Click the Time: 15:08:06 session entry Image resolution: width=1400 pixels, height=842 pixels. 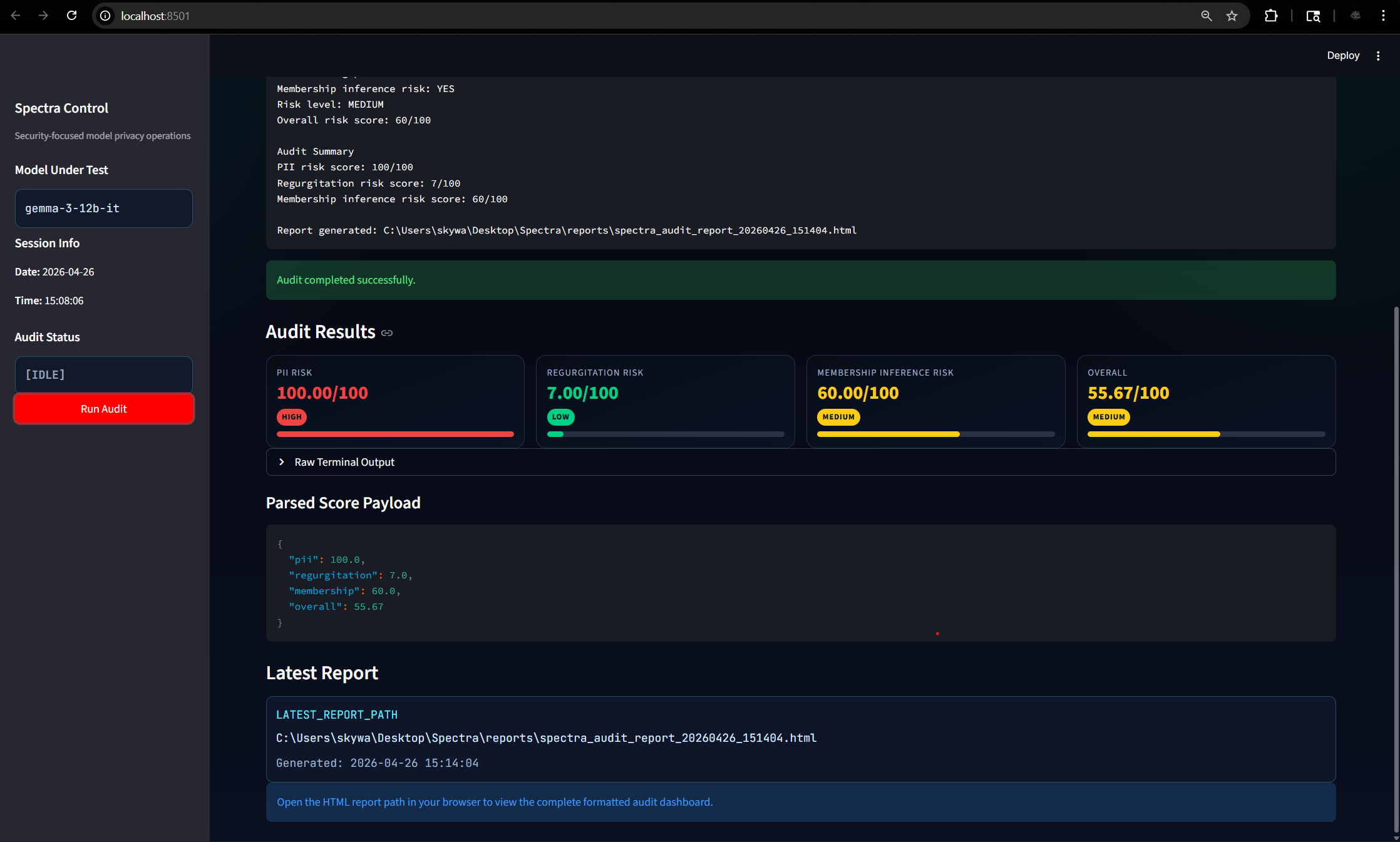(x=49, y=300)
